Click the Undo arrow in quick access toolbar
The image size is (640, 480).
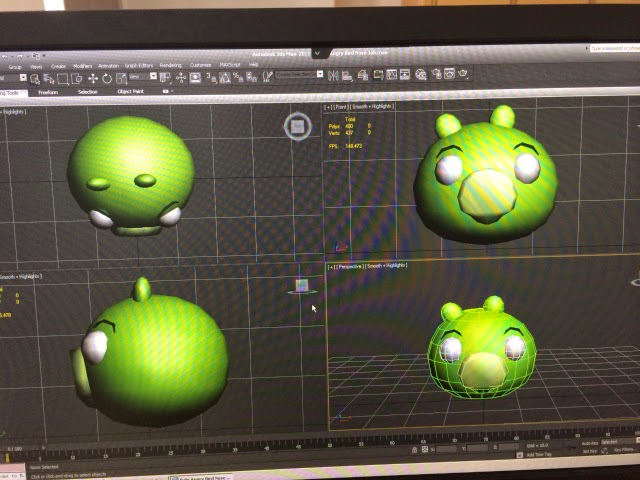pos(4,57)
